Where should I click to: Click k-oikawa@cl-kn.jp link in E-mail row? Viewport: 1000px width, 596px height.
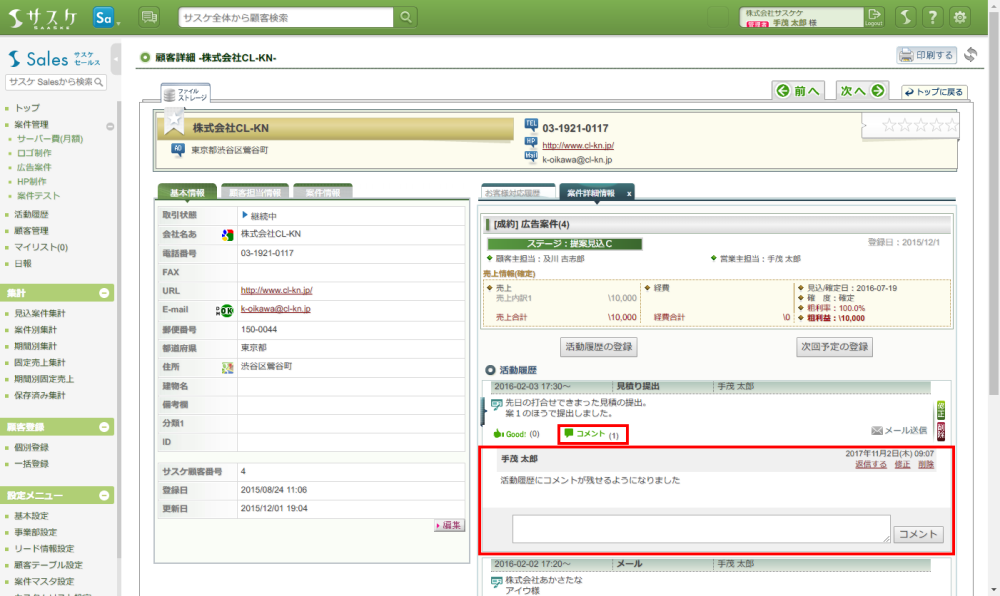[x=276, y=309]
